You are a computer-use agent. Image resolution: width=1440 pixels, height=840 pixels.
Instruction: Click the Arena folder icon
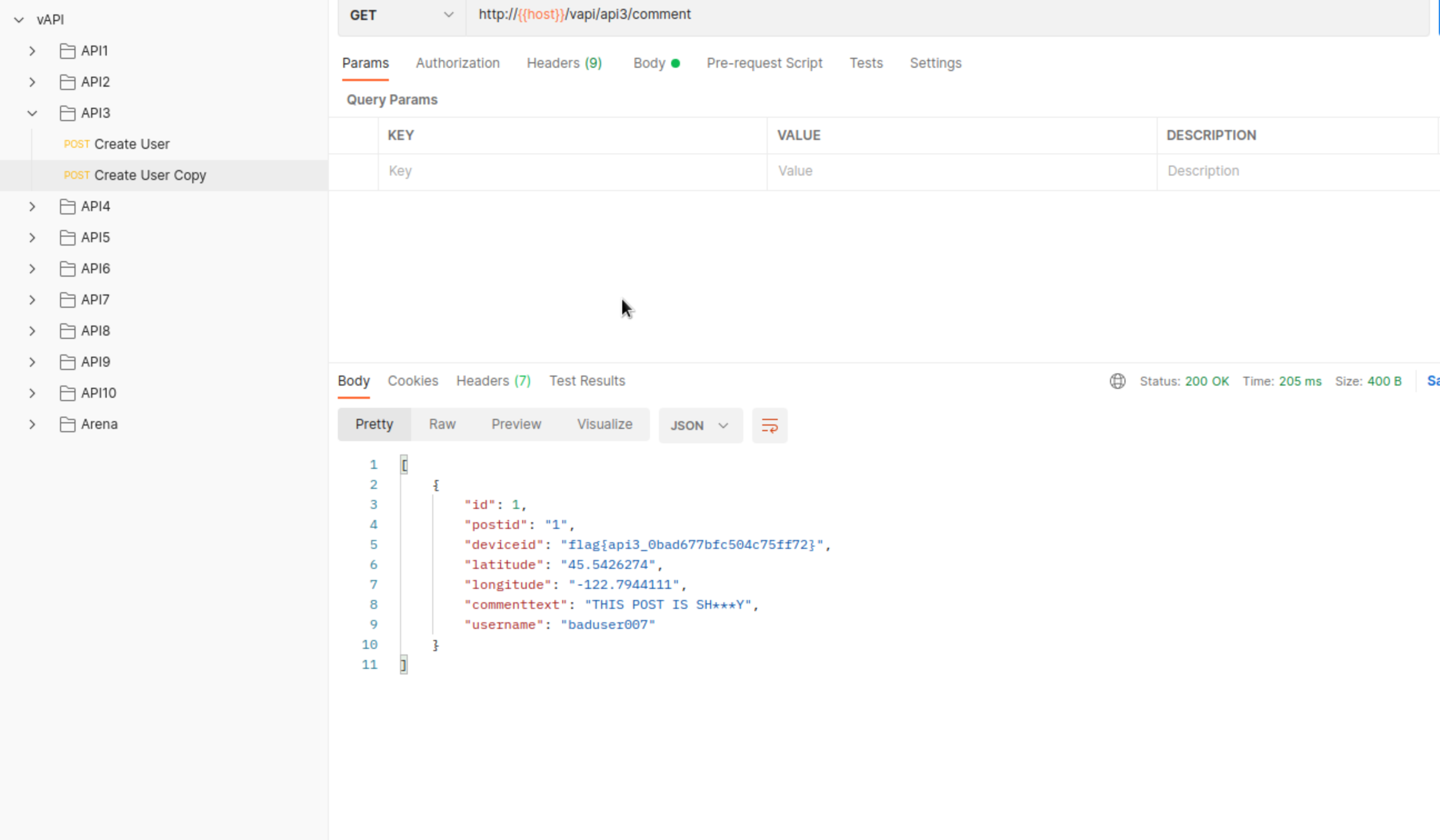pyautogui.click(x=67, y=424)
